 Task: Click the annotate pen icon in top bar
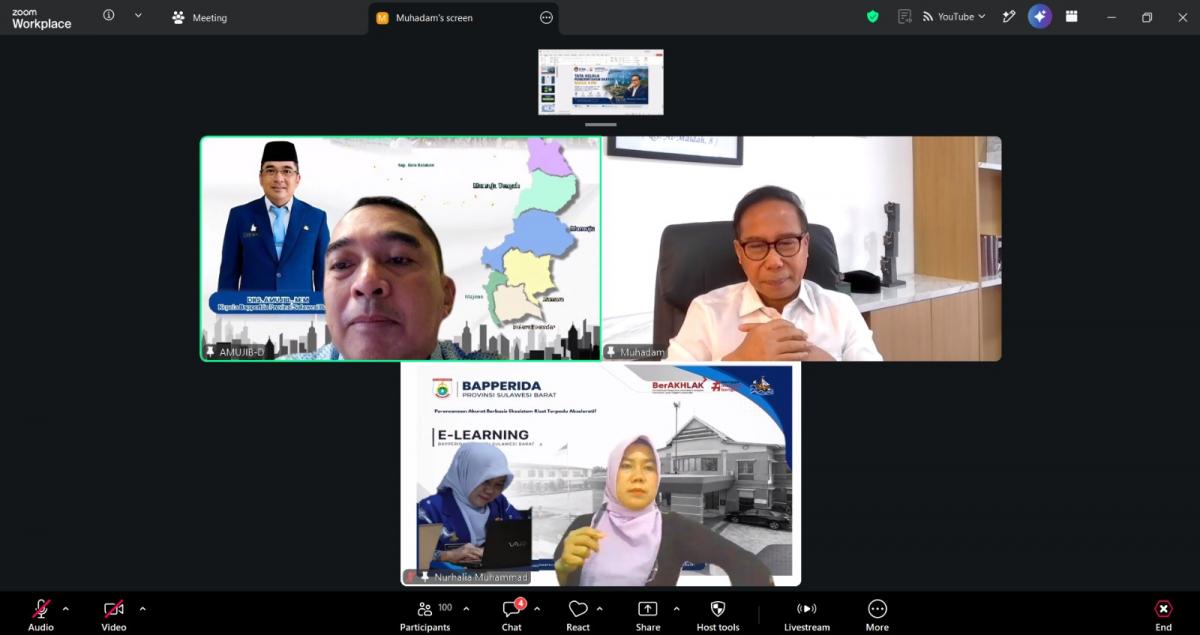point(1009,16)
